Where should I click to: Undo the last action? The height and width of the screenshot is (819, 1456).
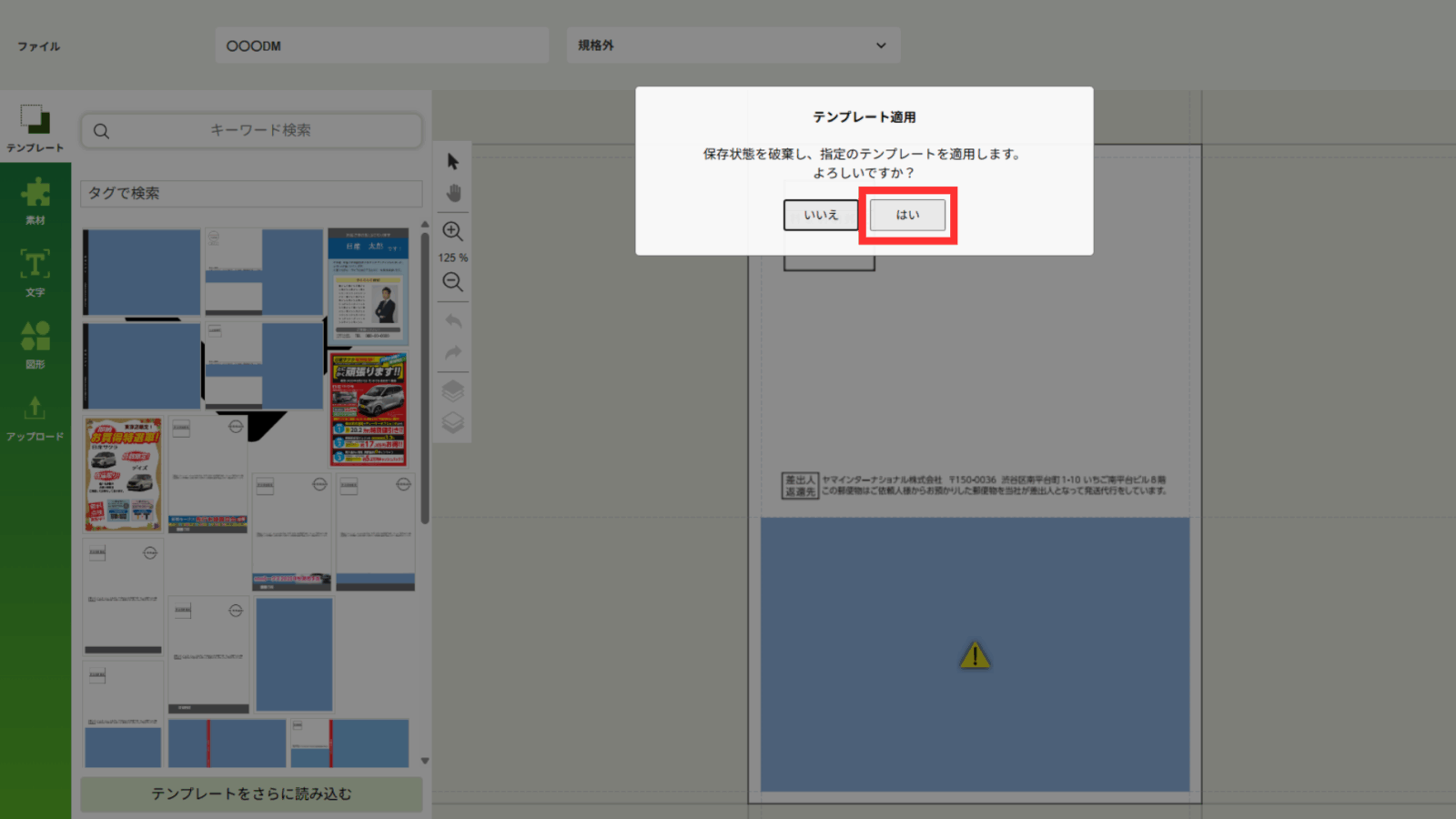tap(453, 321)
